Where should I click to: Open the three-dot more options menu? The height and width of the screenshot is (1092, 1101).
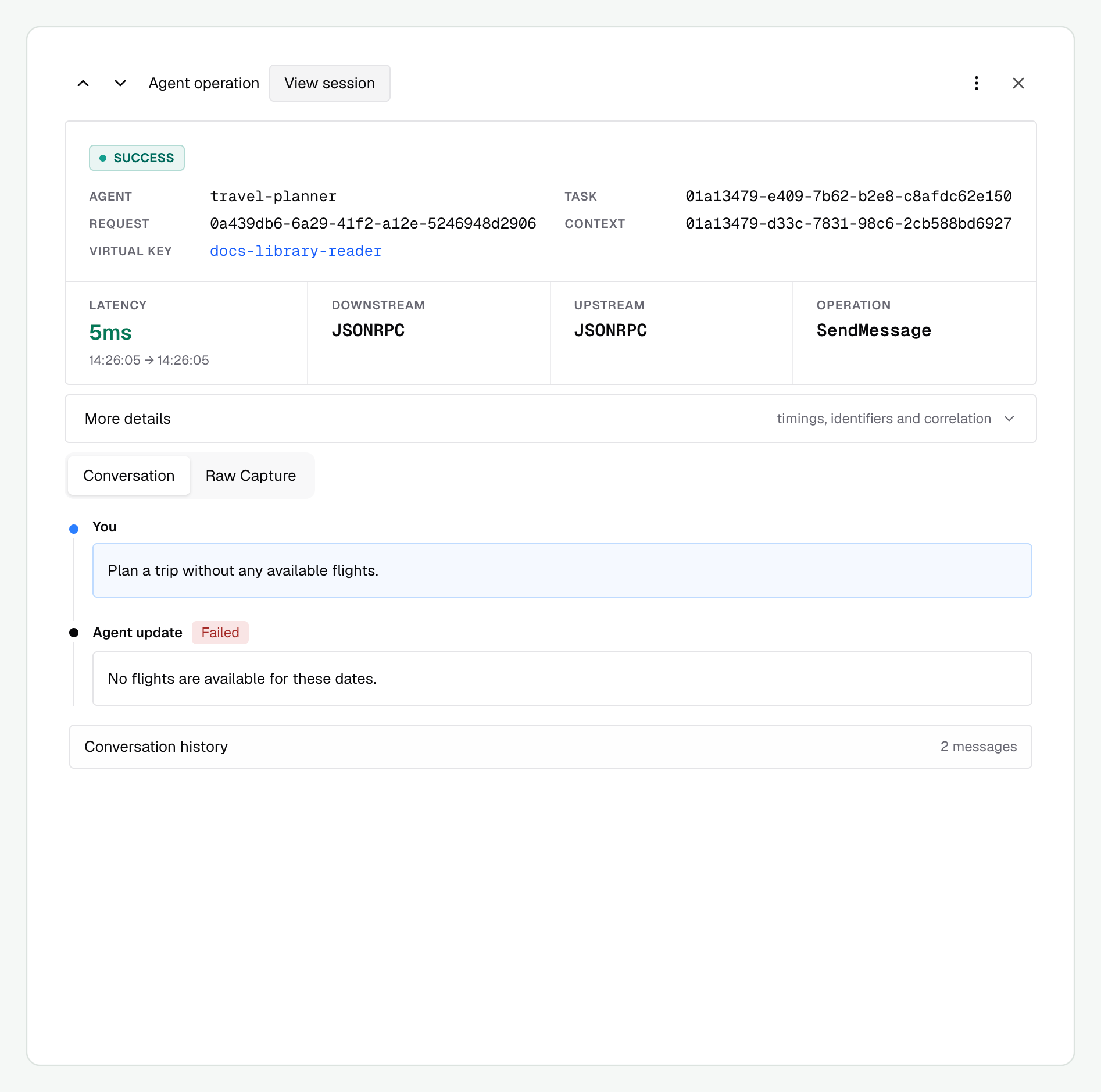point(977,83)
